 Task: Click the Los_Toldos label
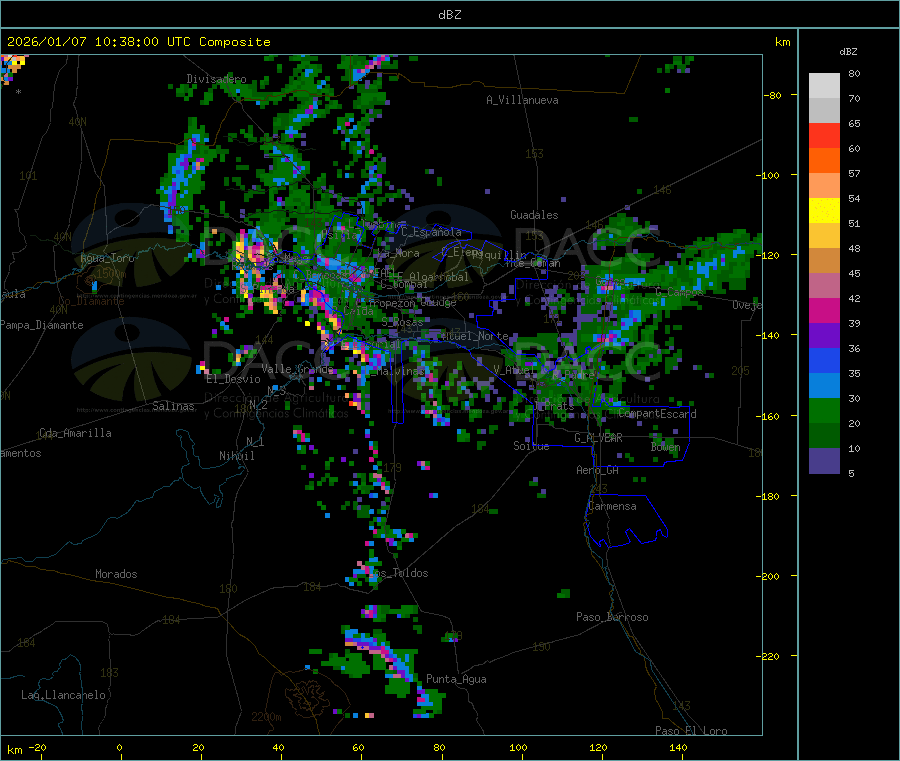(x=398, y=573)
